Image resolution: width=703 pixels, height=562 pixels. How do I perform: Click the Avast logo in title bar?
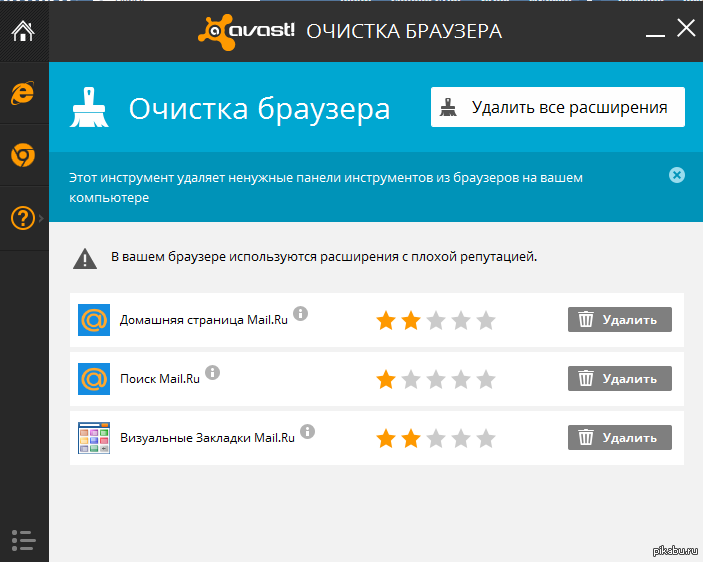point(246,31)
